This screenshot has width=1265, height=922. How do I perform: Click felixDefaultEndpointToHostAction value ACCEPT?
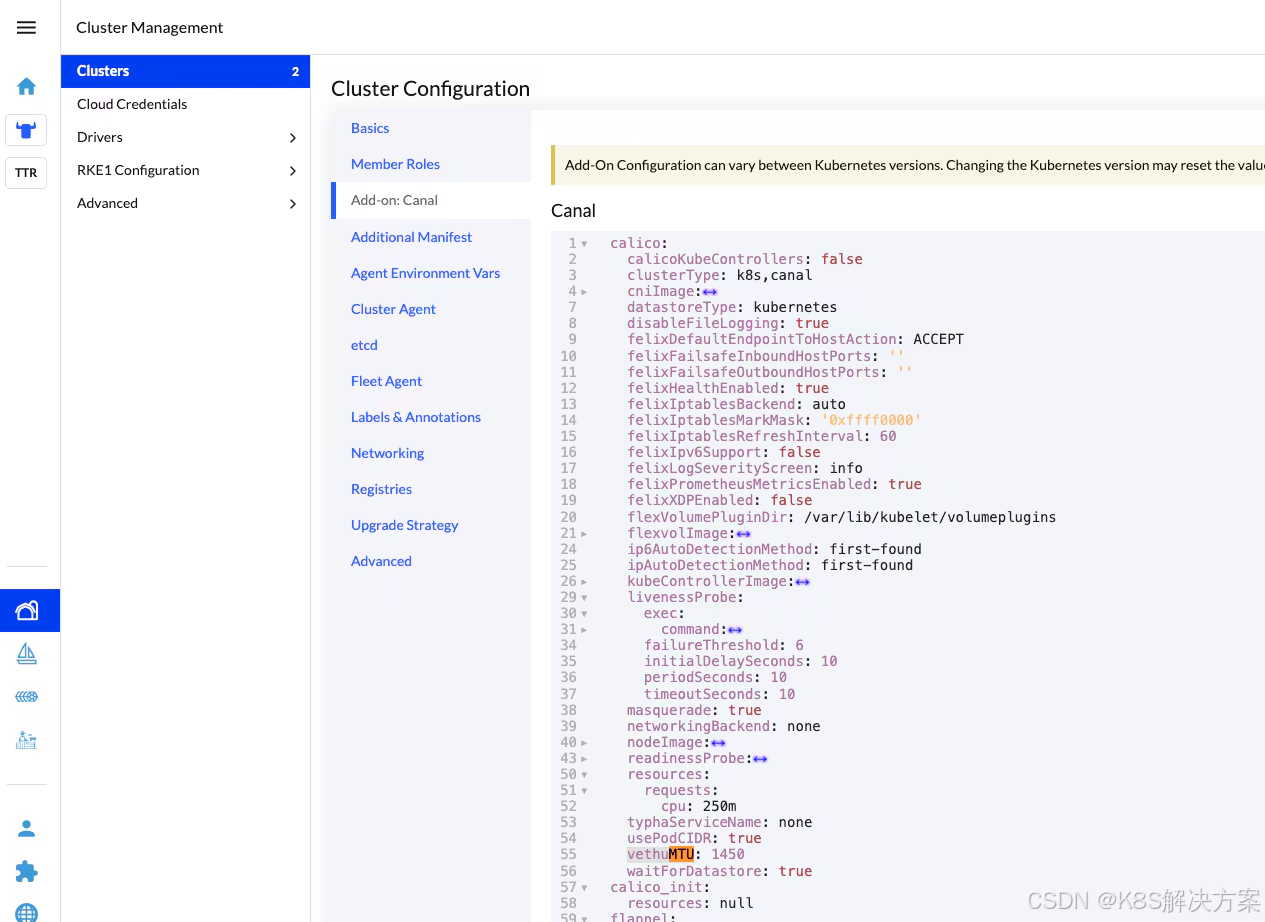pyautogui.click(x=939, y=339)
